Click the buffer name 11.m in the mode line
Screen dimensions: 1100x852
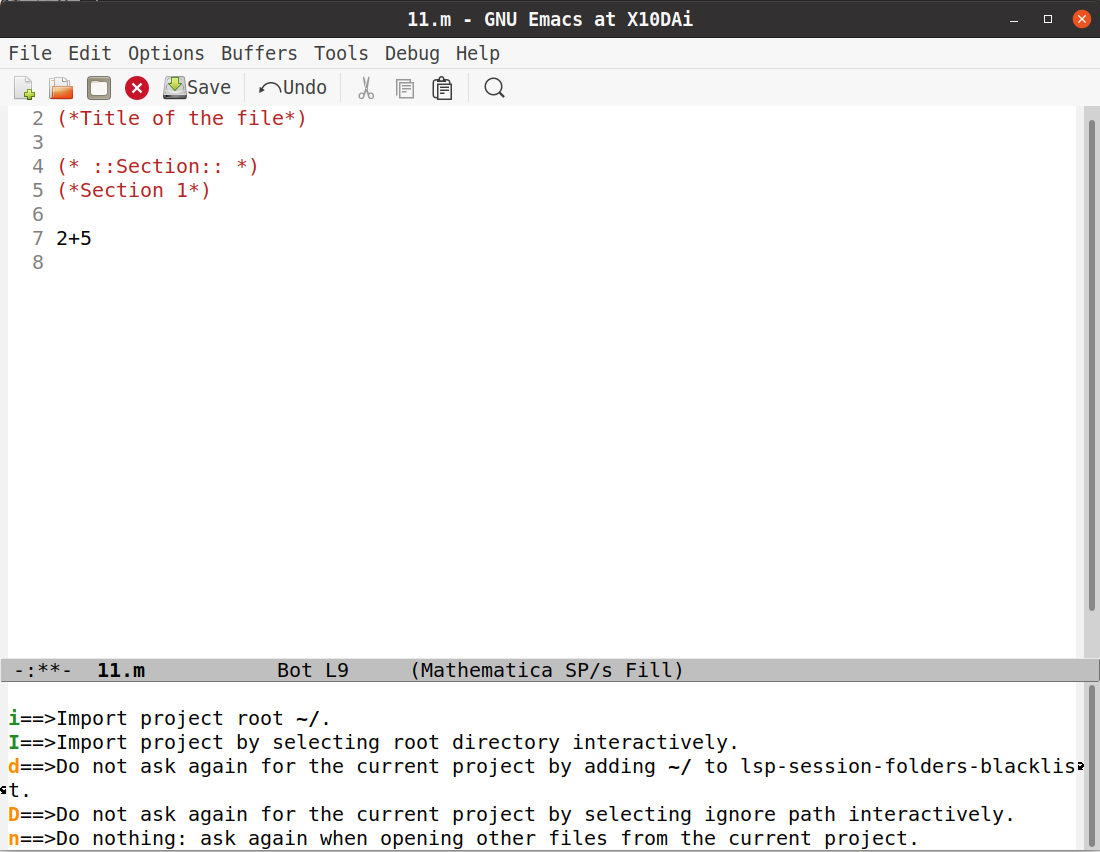tap(120, 670)
